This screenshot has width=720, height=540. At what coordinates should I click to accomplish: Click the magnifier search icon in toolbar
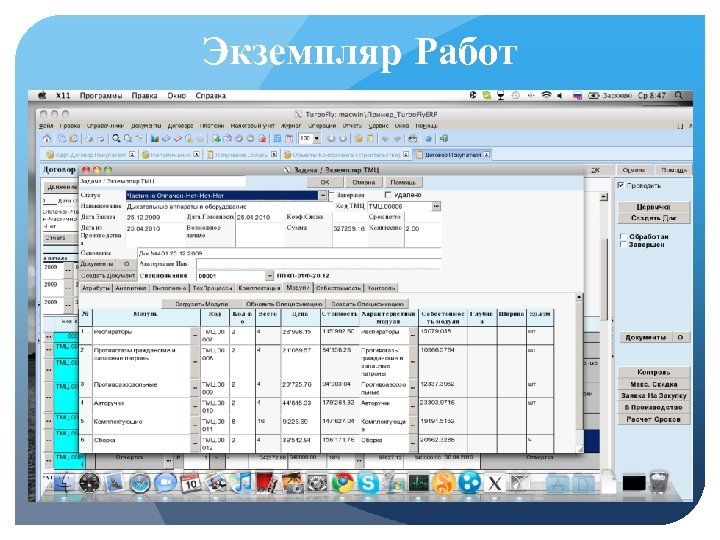tap(117, 138)
